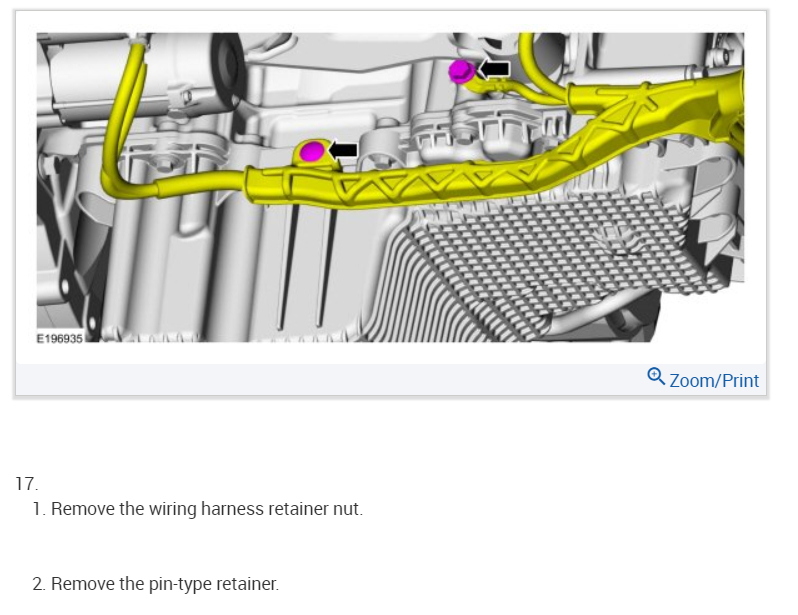The width and height of the screenshot is (798, 615).
Task: Select the text 'Remove the wiring harness retainer nut.'
Action: tap(207, 509)
